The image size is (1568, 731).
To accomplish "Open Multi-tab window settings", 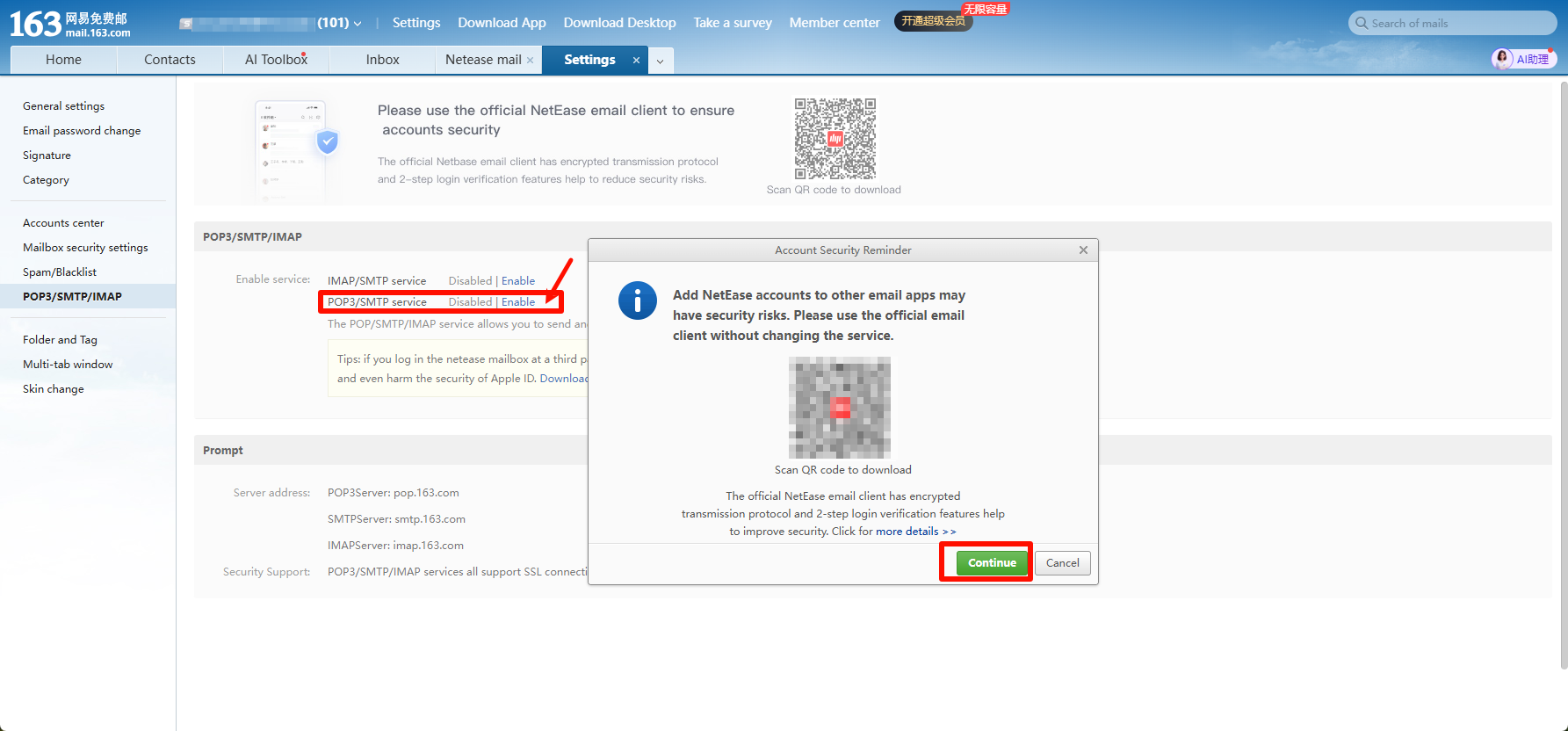I will [x=68, y=365].
